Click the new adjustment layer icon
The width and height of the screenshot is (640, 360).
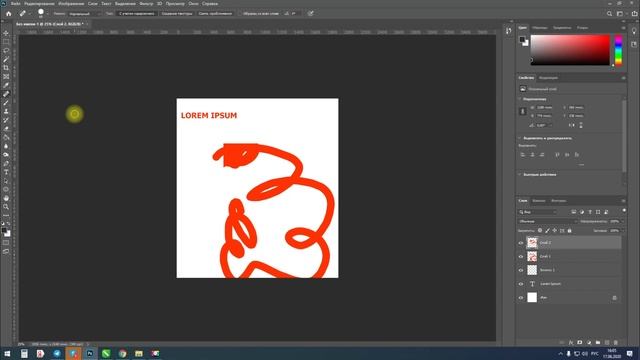589,342
